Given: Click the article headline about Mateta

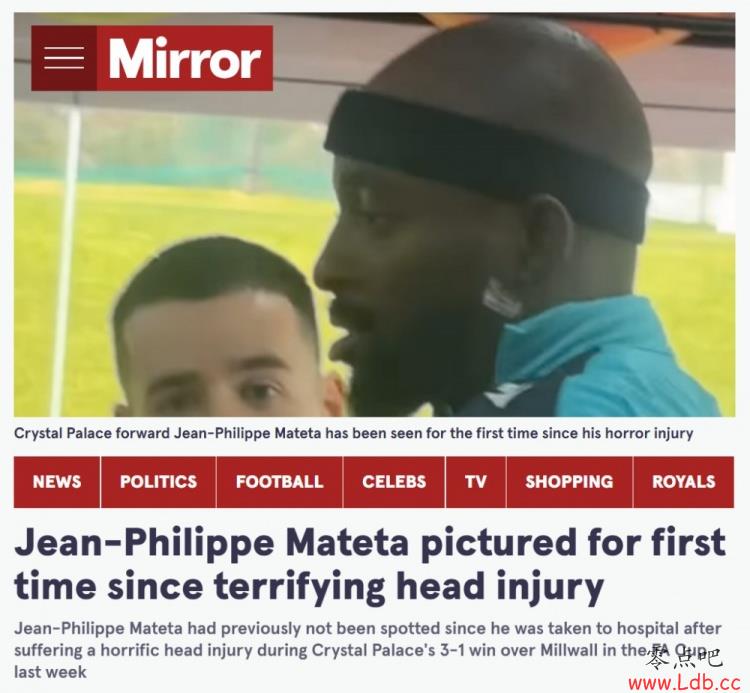Looking at the screenshot, I should (x=370, y=563).
